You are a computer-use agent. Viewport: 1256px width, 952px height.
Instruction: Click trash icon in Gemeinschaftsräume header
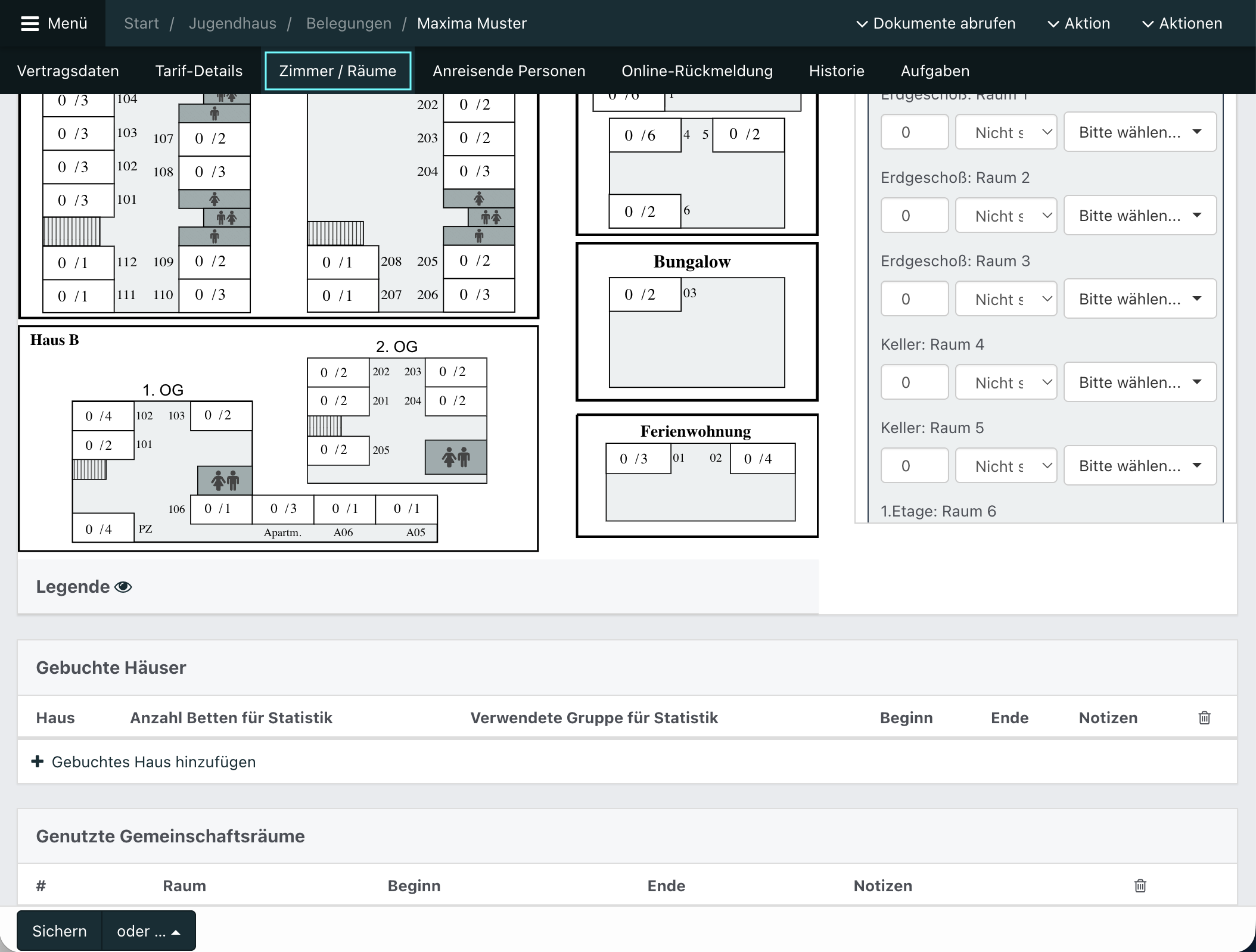(x=1140, y=886)
